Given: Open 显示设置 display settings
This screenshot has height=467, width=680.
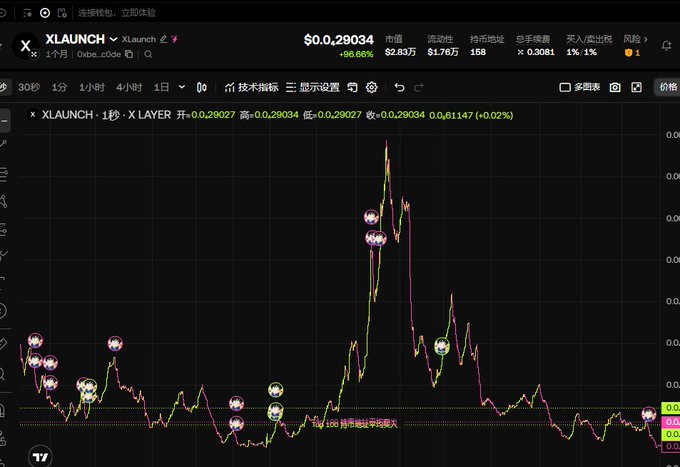Looking at the screenshot, I should click(x=313, y=88).
